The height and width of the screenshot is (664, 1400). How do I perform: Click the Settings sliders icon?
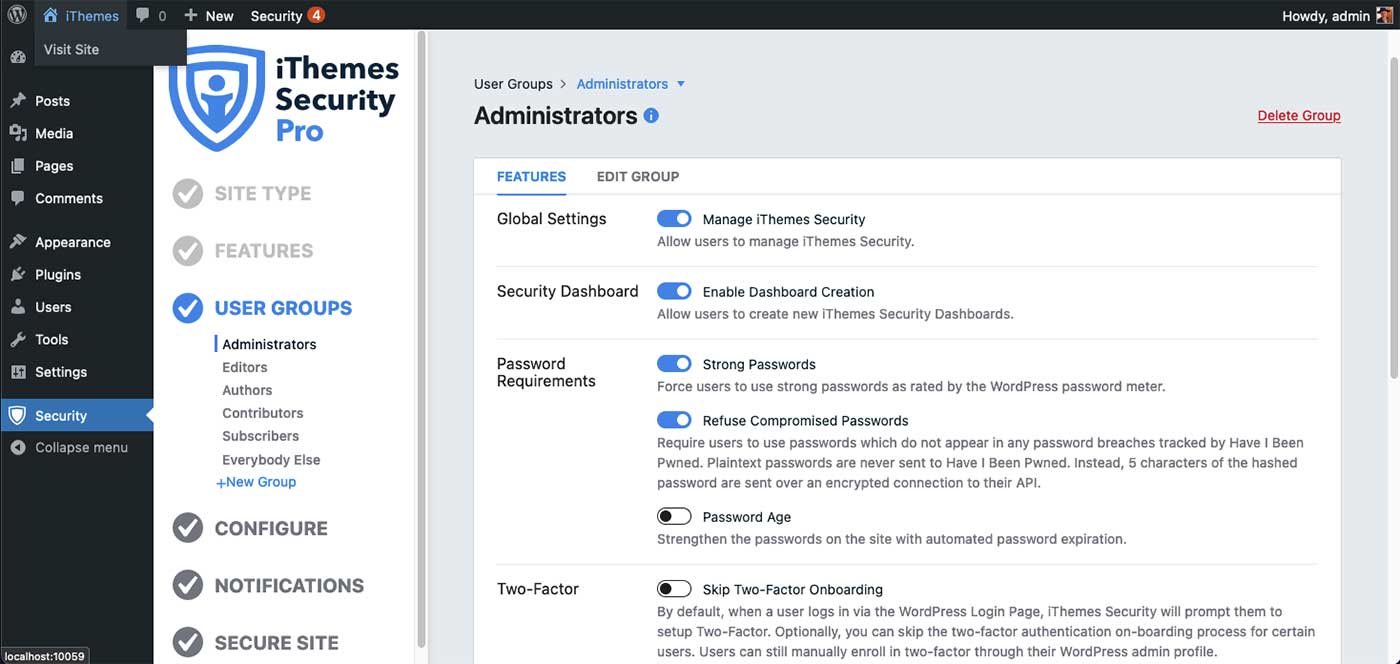point(18,372)
